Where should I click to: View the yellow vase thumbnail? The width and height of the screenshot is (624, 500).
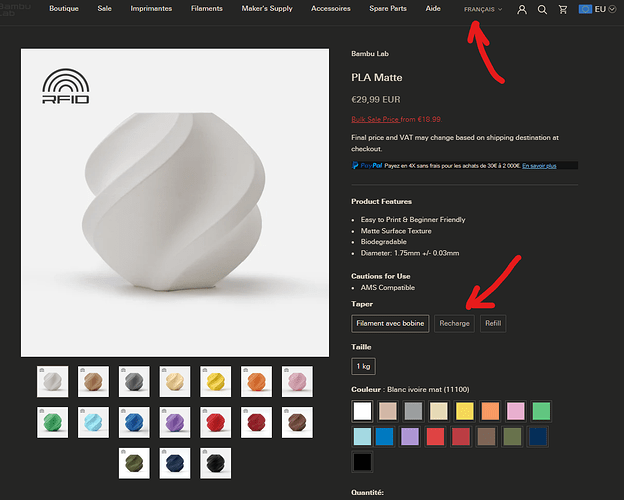[216, 382]
